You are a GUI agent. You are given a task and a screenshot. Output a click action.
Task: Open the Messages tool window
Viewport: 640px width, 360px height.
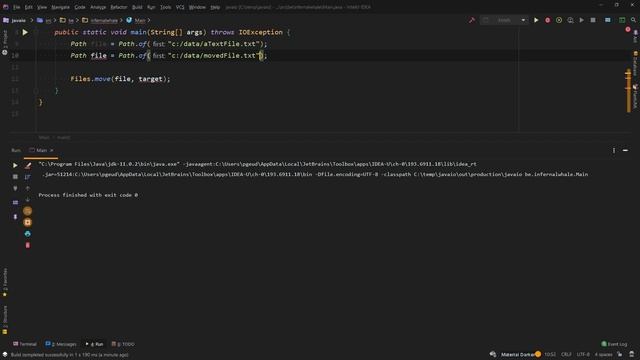tap(61, 344)
